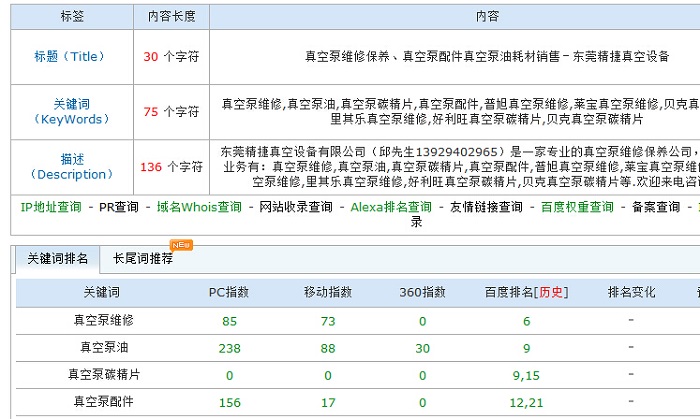Open the 百度权重查询 link
This screenshot has width=700, height=419.
pyautogui.click(x=577, y=207)
